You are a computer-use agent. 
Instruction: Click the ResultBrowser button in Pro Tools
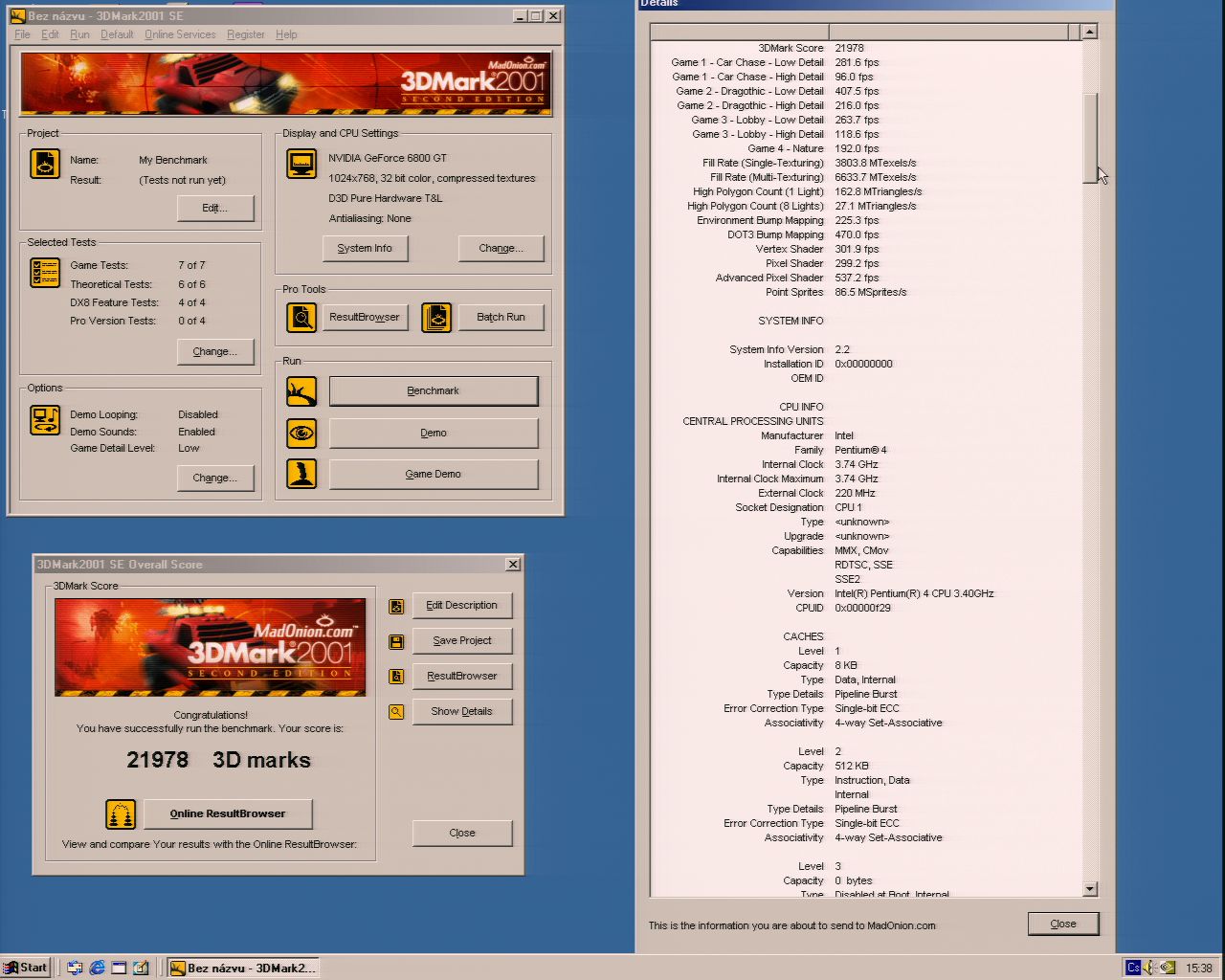(x=365, y=317)
